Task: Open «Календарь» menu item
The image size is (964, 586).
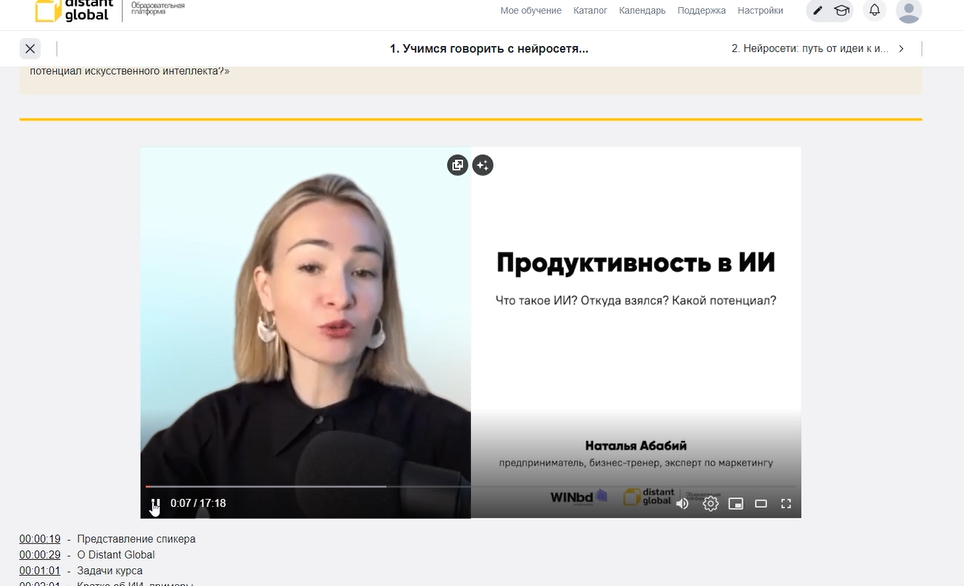Action: click(642, 10)
